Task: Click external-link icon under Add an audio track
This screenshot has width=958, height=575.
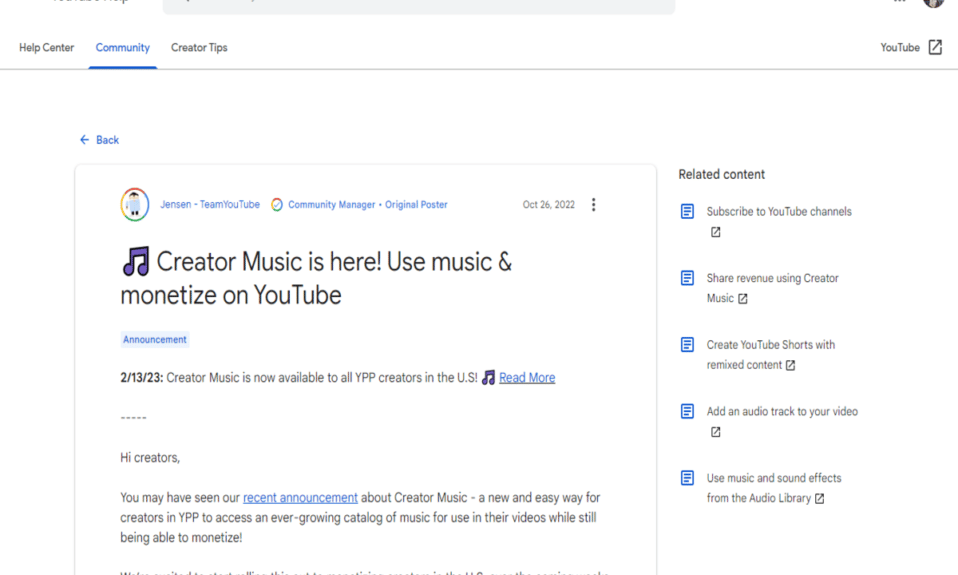Action: coord(715,432)
